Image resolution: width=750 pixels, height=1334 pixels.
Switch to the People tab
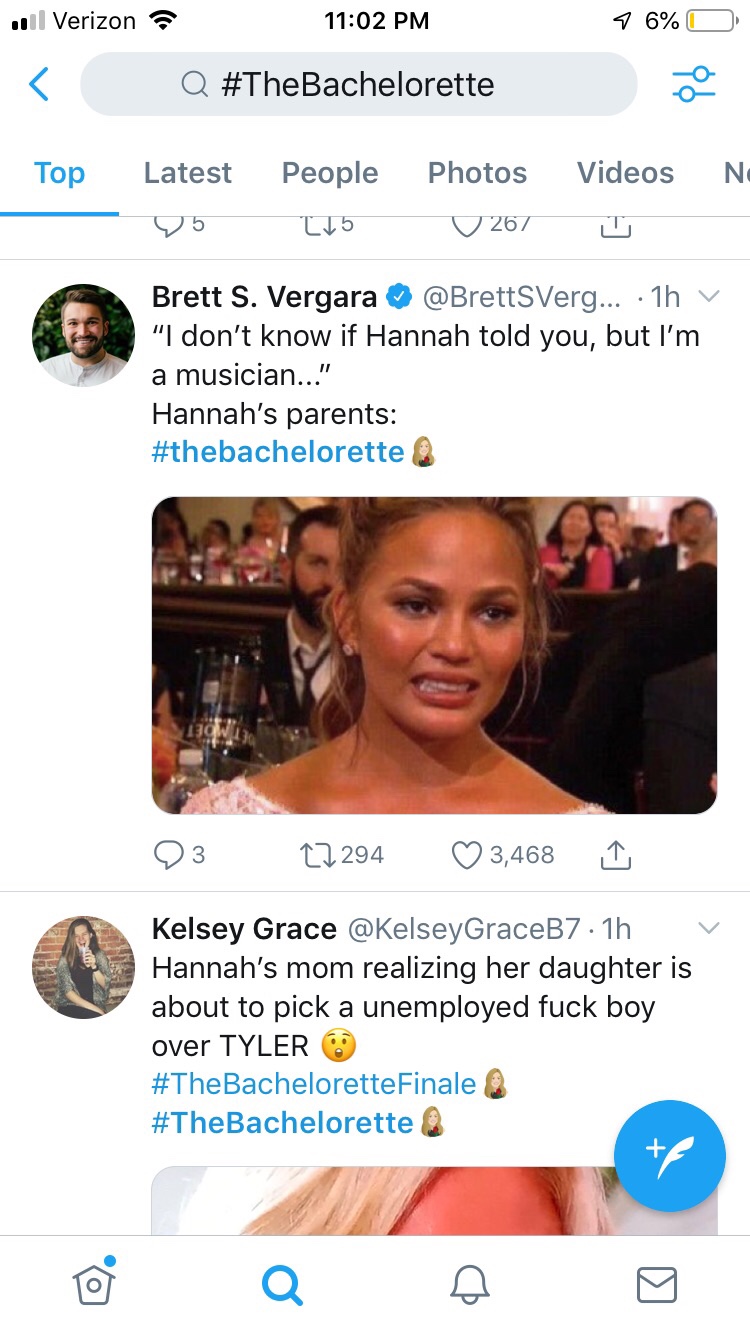click(330, 173)
